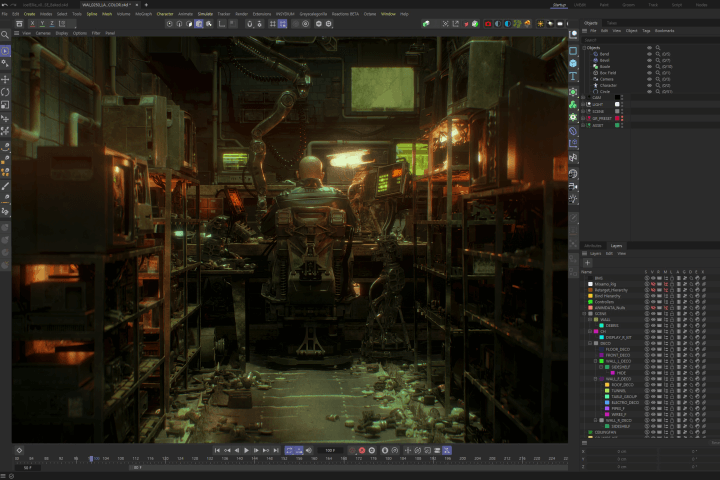Collapse the SCENE layer group

[586, 313]
